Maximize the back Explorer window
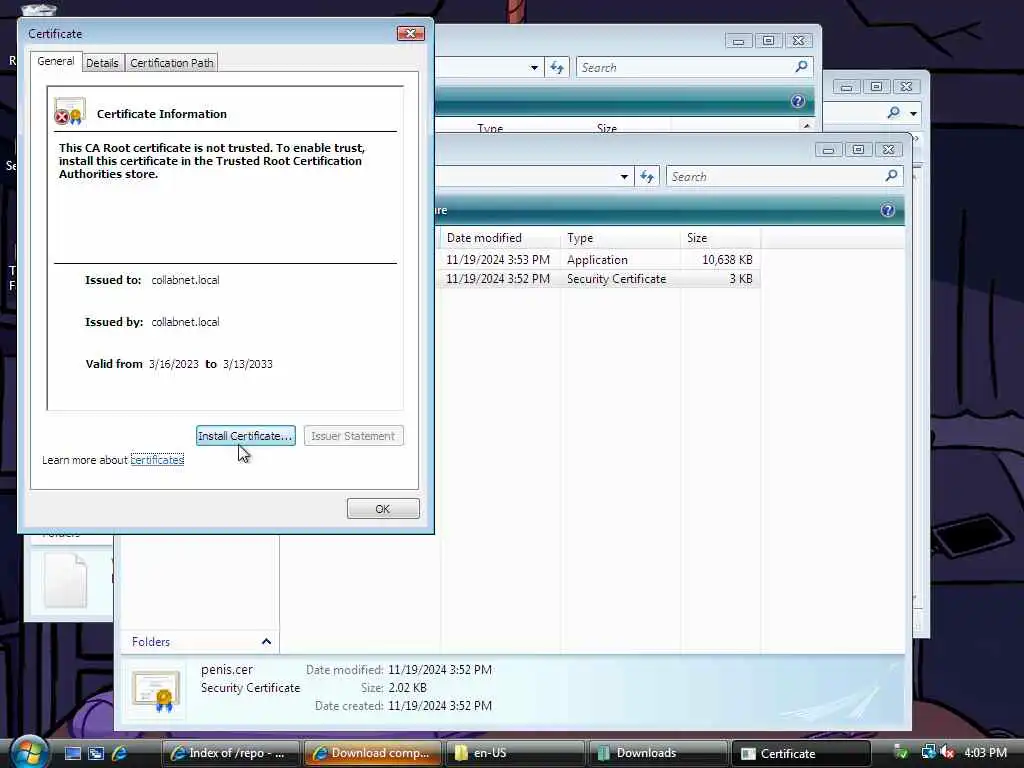 (768, 40)
